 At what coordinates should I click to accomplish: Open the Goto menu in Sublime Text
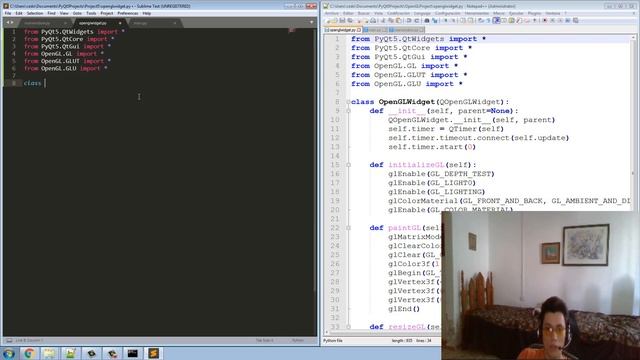pyautogui.click(x=77, y=13)
